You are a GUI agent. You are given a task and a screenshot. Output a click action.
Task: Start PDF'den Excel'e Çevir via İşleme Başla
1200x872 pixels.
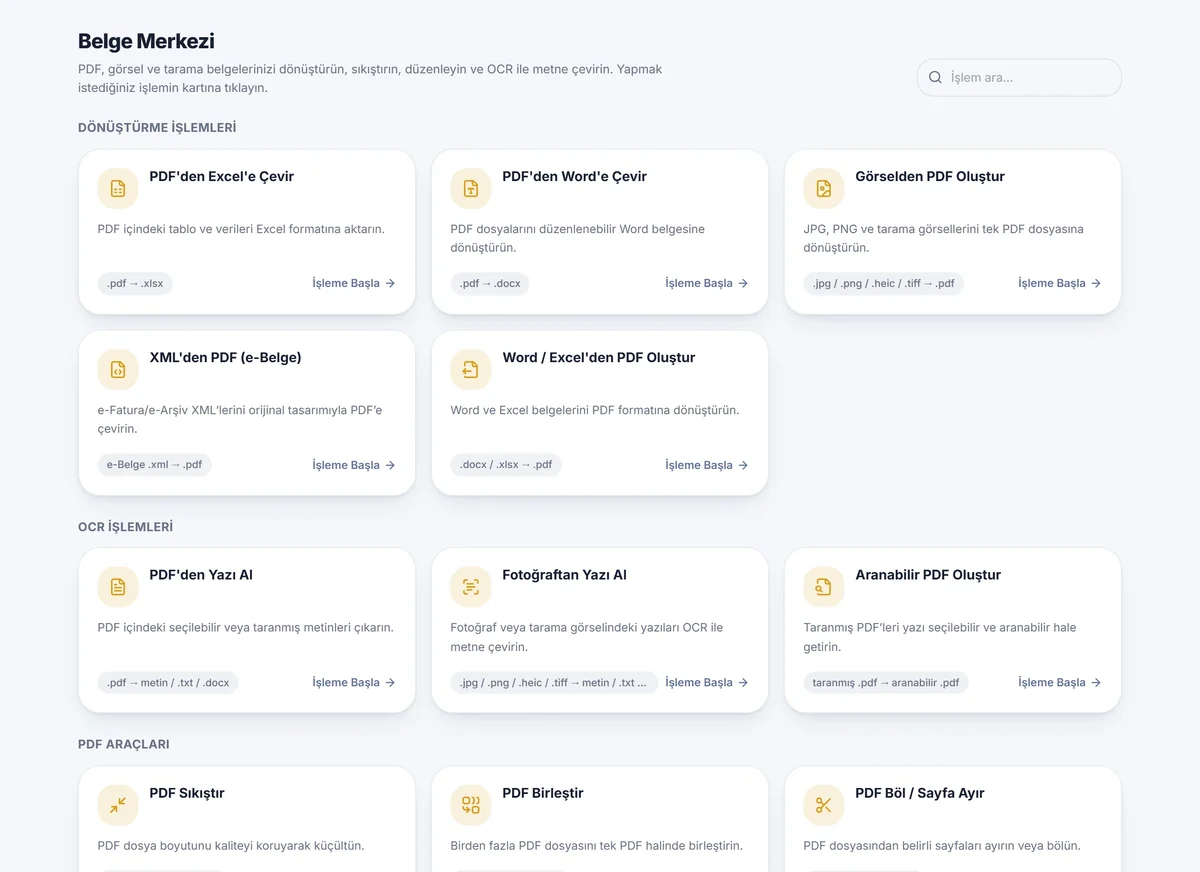(x=354, y=283)
